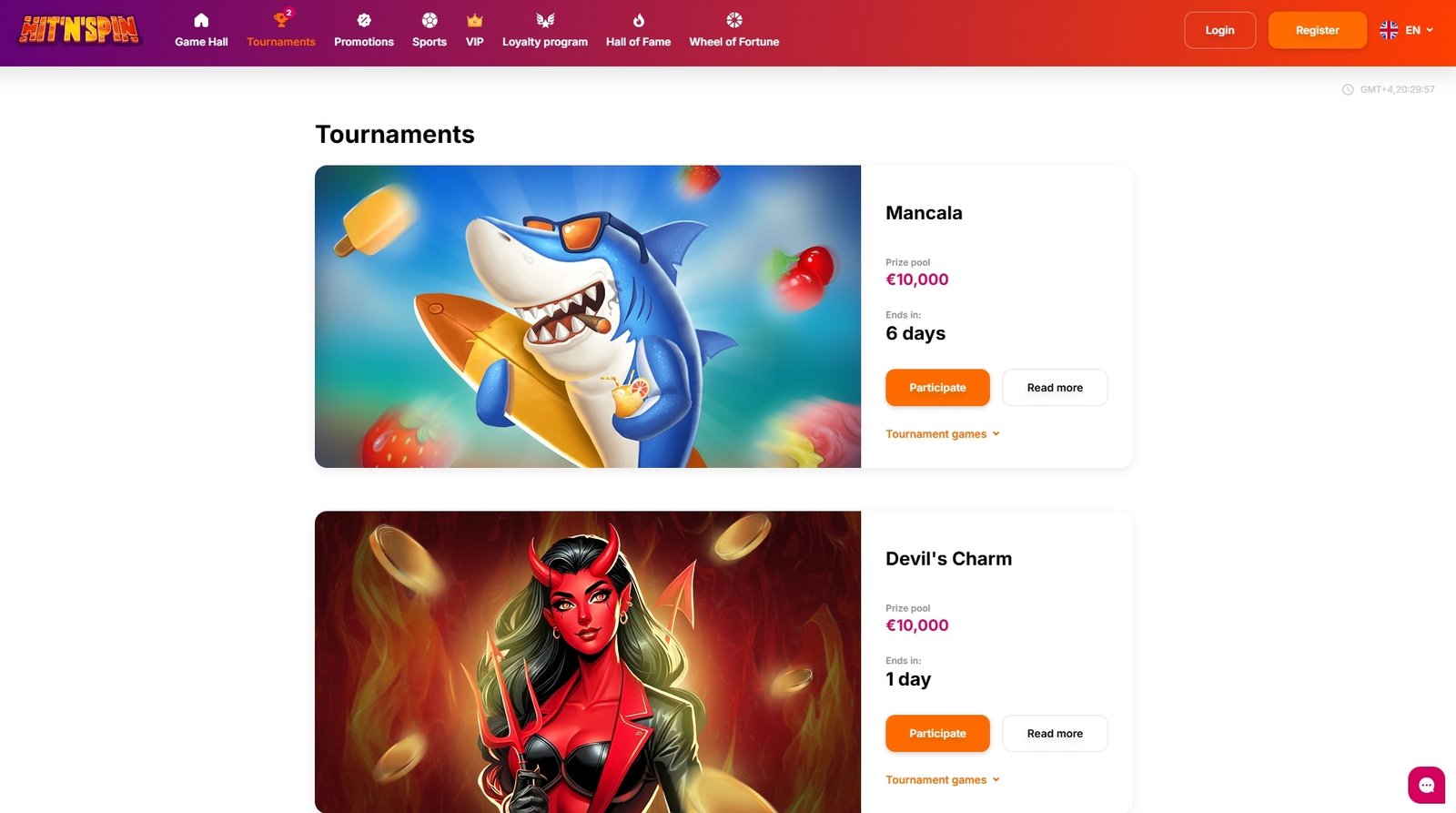Expand Devil's Charm Tournament games list
This screenshot has width=1456, height=813.
pos(943,780)
